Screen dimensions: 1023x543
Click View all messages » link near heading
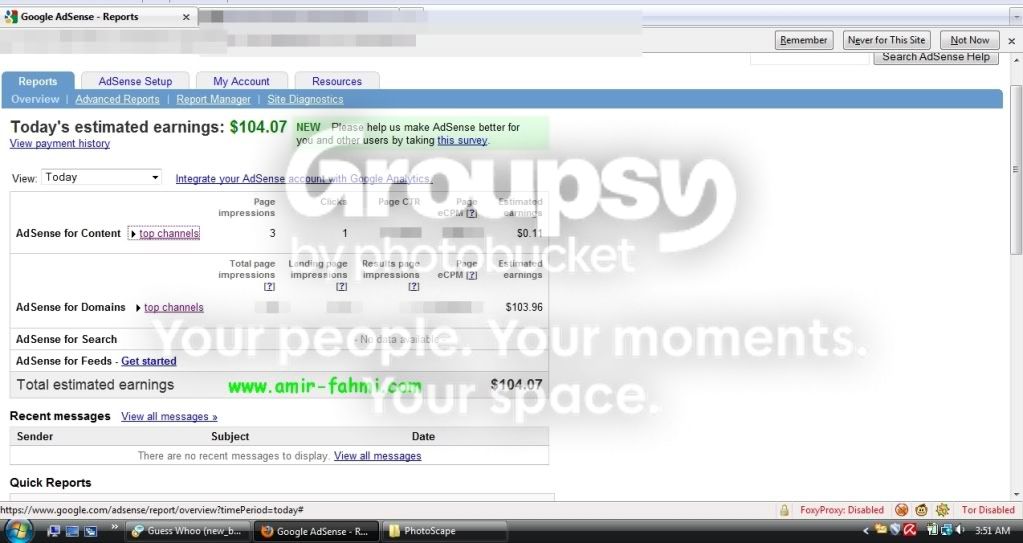169,416
